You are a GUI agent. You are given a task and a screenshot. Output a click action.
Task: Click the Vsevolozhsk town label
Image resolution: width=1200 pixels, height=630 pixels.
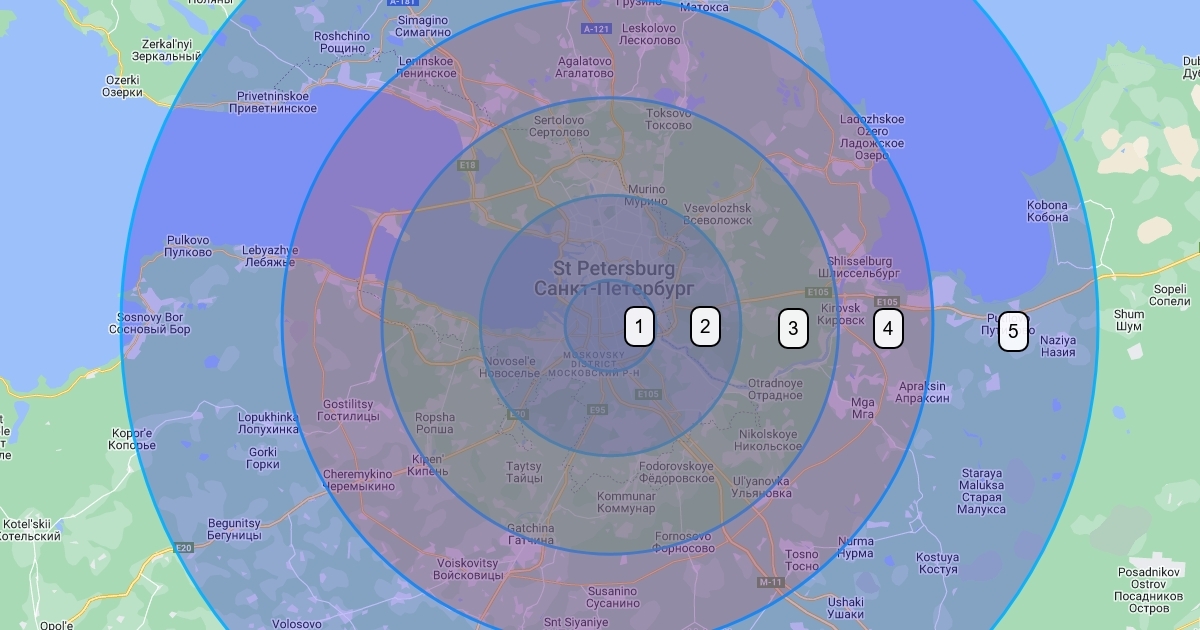(716, 214)
